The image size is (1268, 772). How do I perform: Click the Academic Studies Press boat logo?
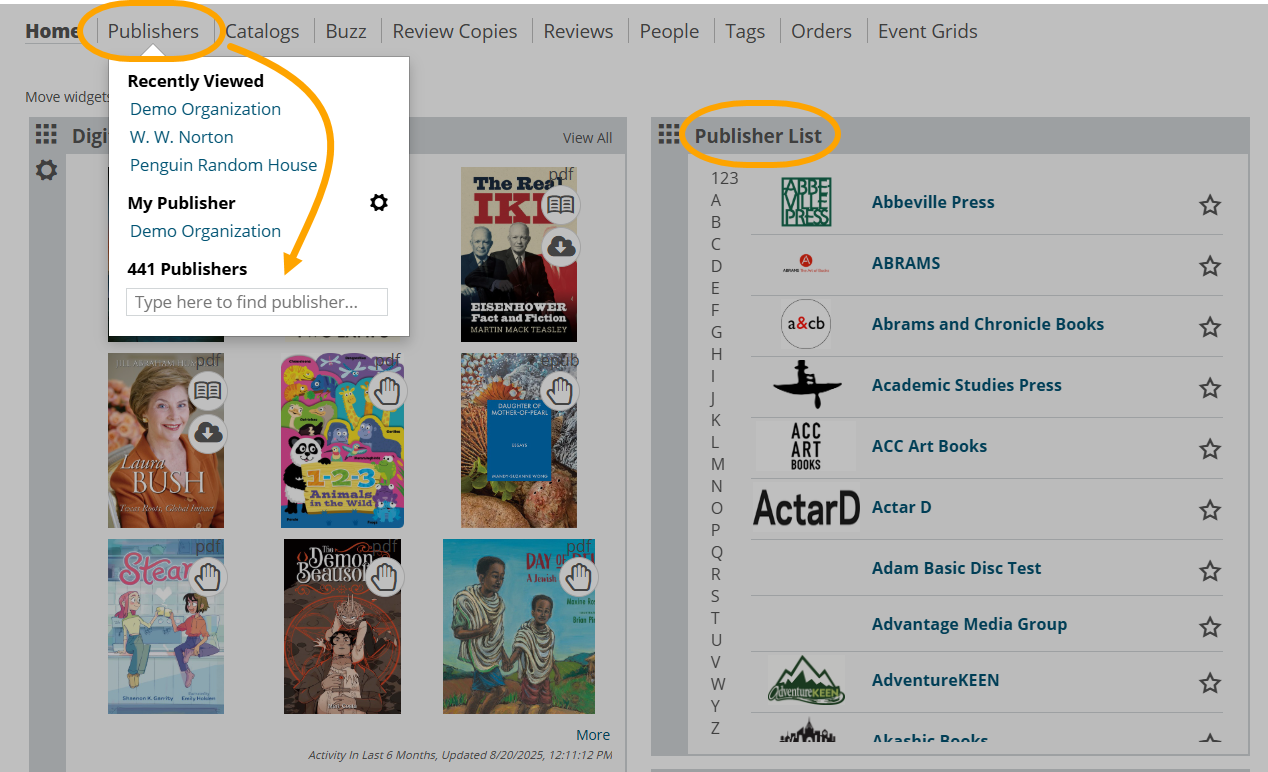pos(807,385)
